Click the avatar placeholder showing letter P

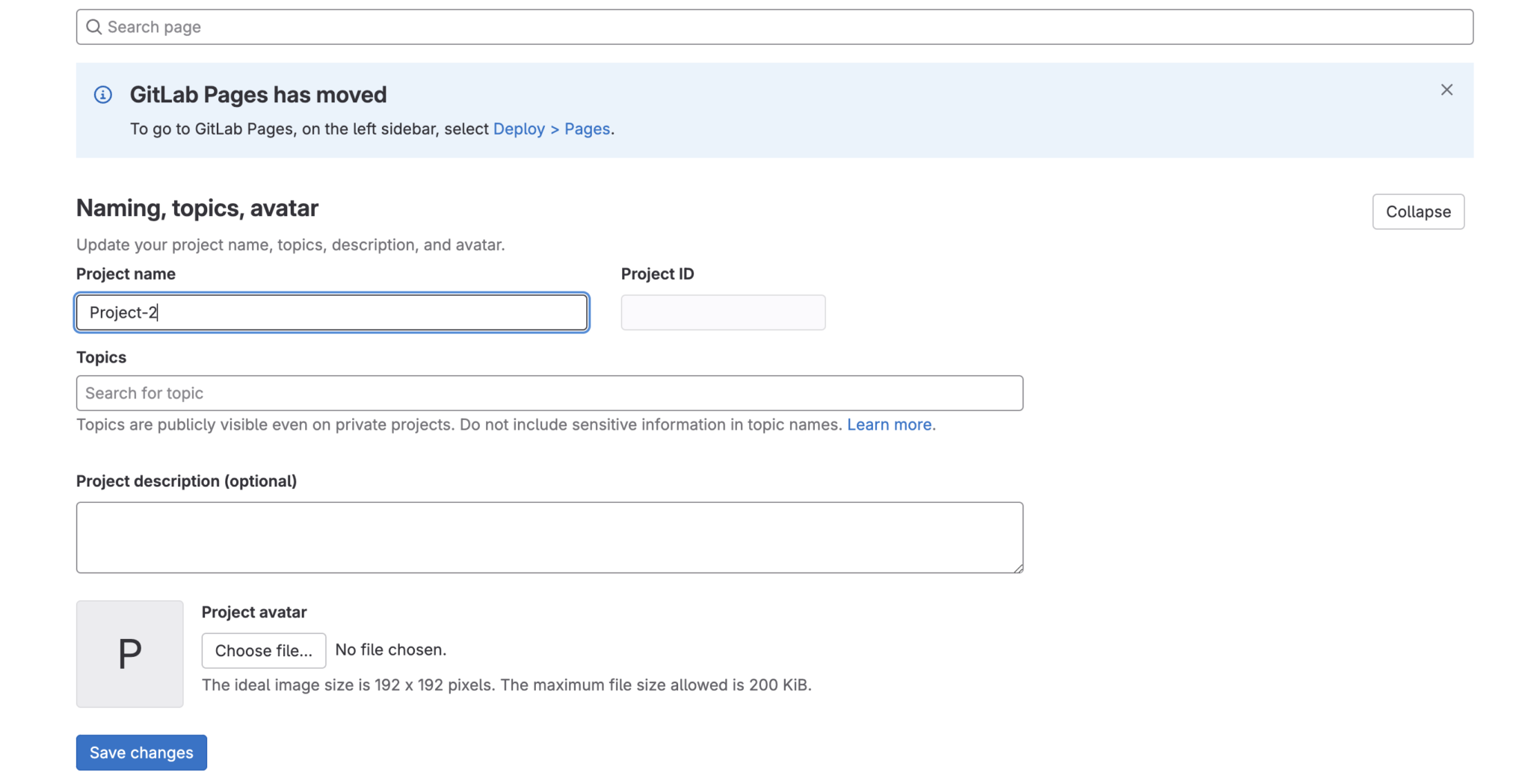coord(129,654)
